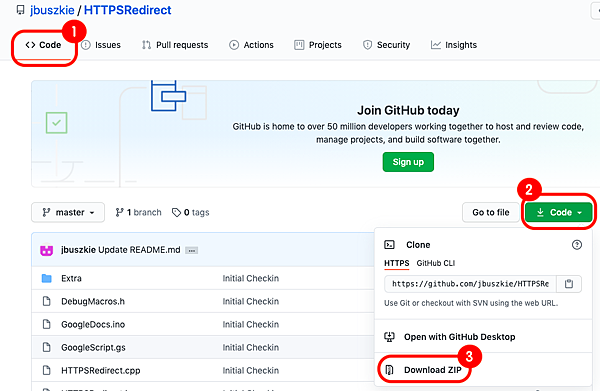Click Download ZIP

(x=433, y=370)
